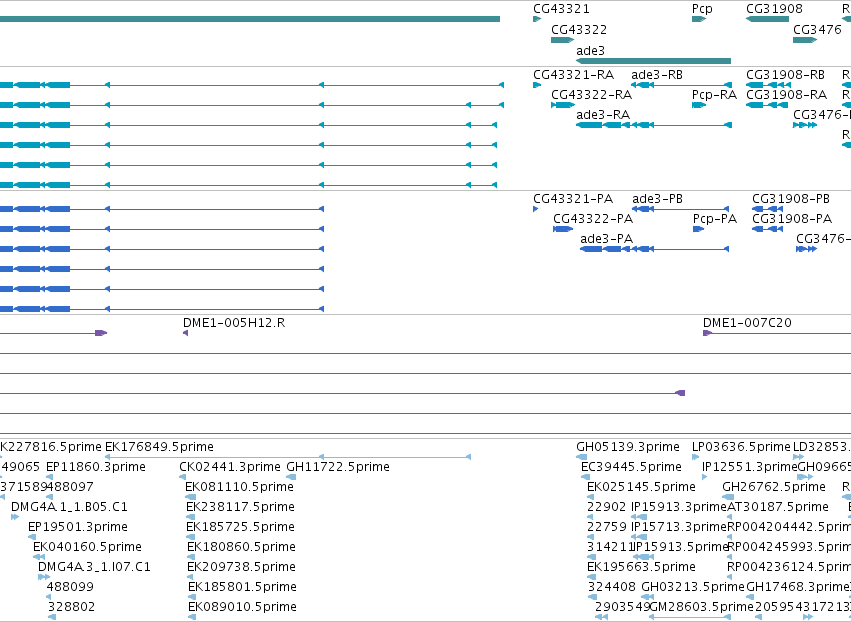Click EST EK040160.5prime
Screen dimensions: 851x622
tap(87, 547)
